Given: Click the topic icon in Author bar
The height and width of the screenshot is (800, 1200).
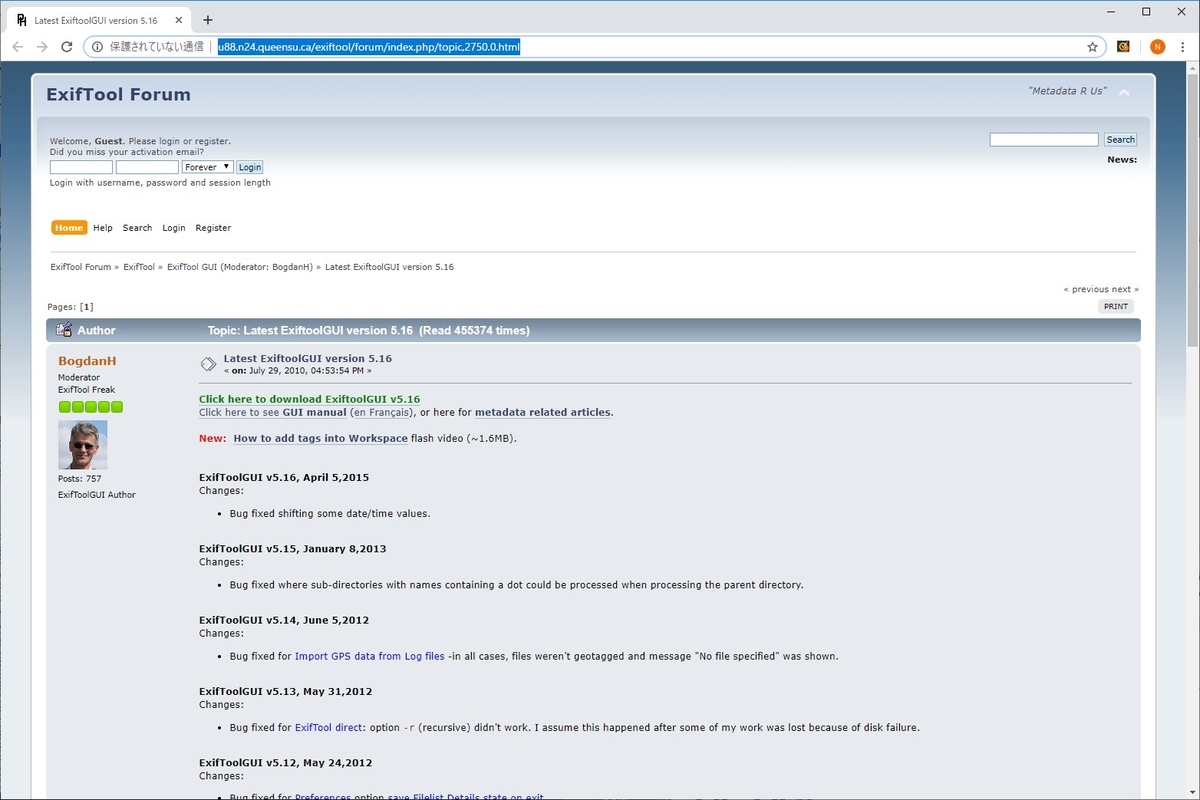Looking at the screenshot, I should coord(64,330).
